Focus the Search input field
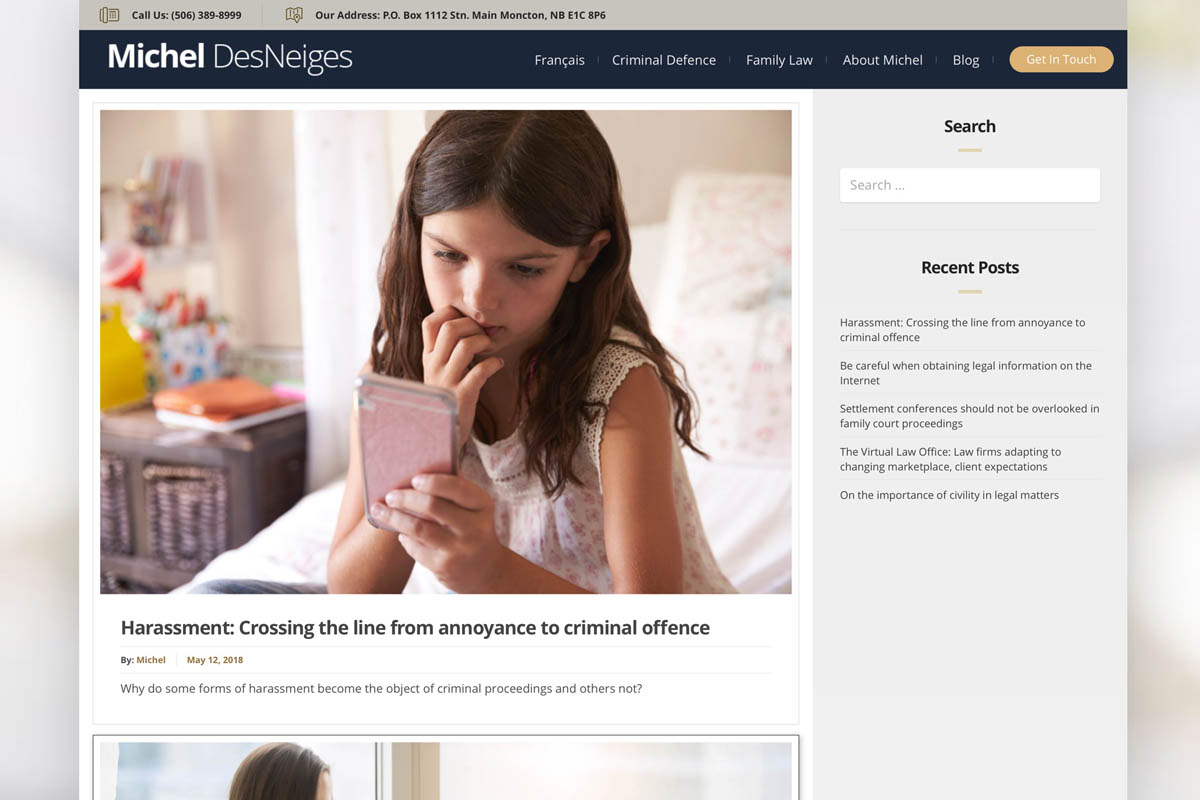Image resolution: width=1200 pixels, height=800 pixels. 970,185
